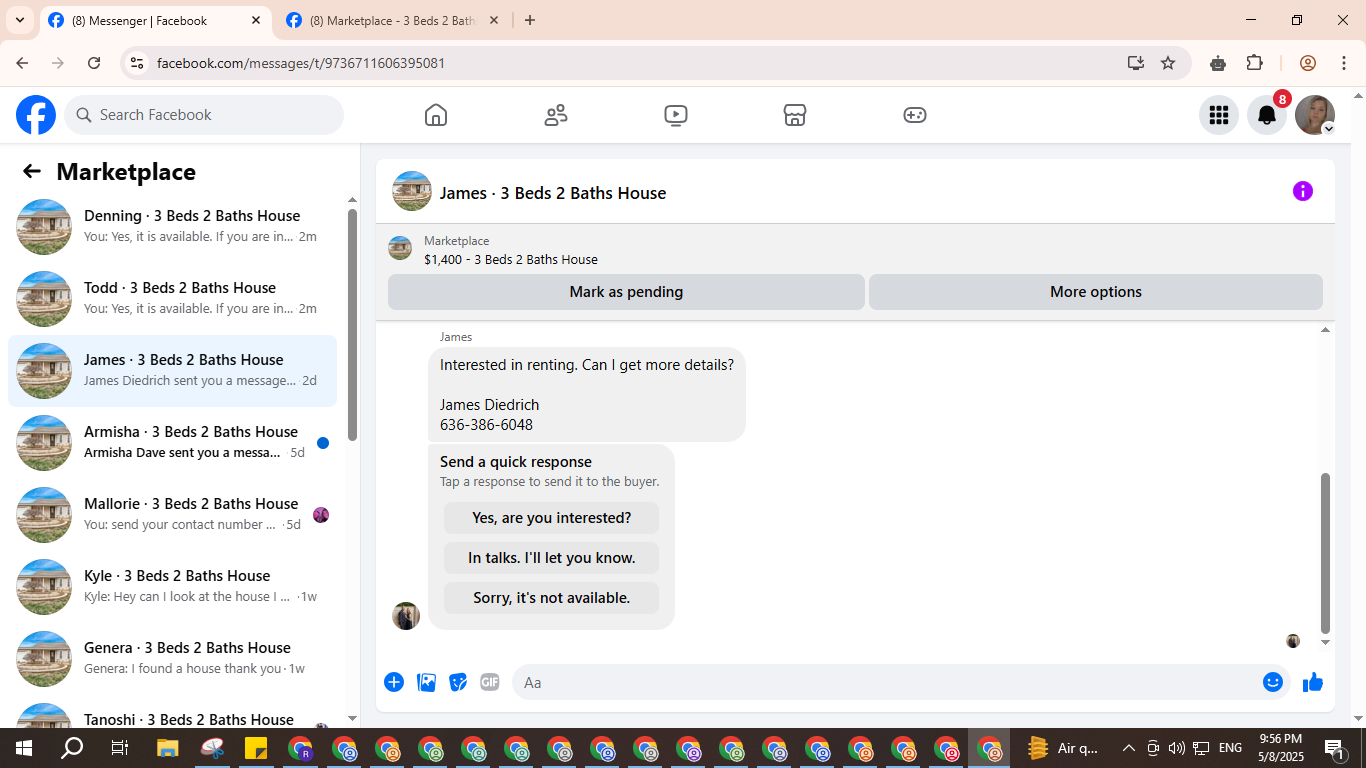Open Chrome three-dot menu

point(1343,63)
